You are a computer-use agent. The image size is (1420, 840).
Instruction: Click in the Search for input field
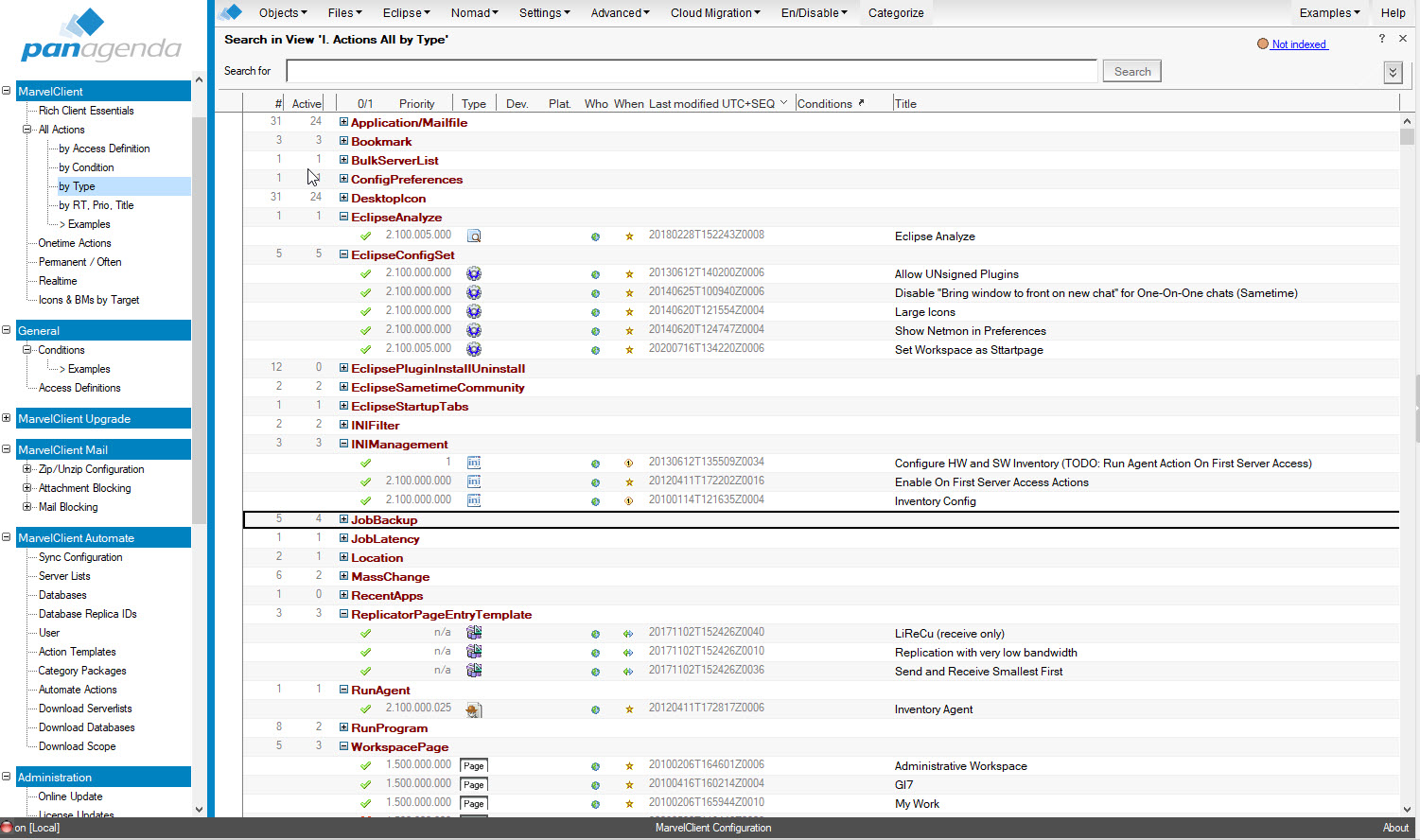692,71
